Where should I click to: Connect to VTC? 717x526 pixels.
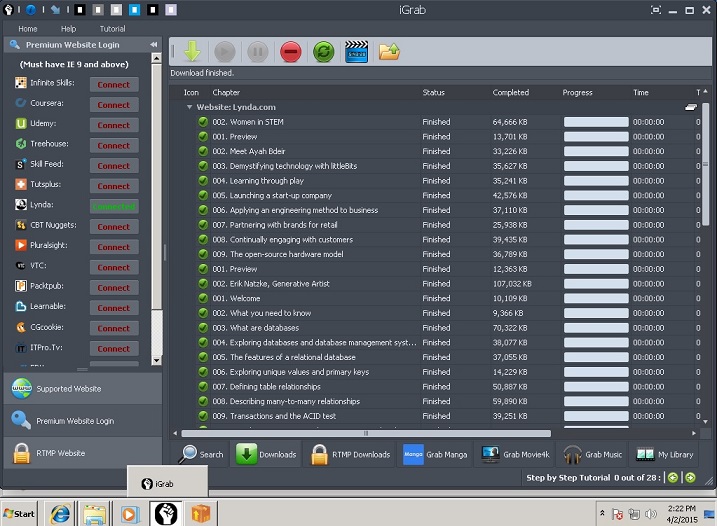point(114,268)
